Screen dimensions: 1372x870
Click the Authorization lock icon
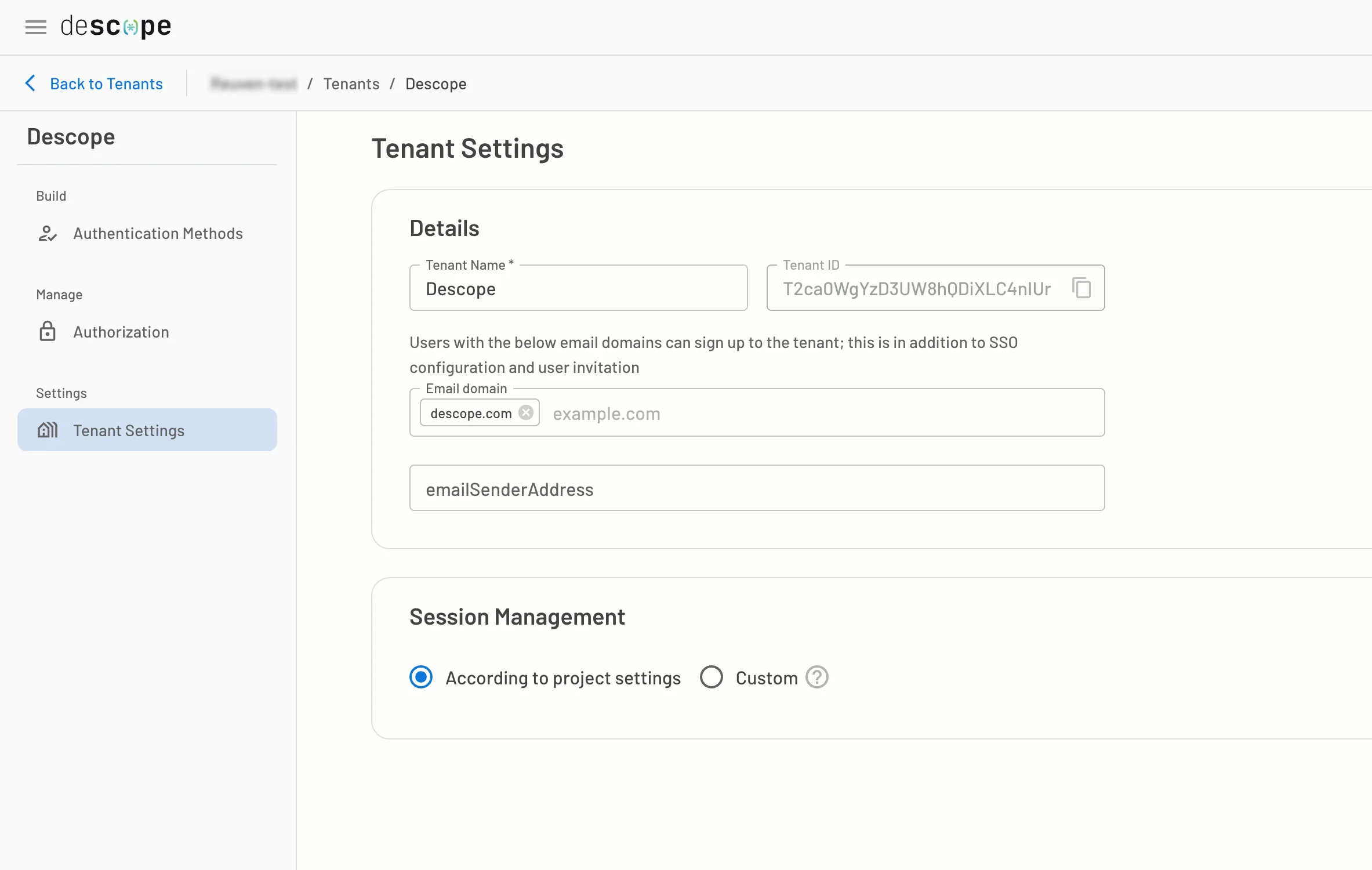[48, 332]
